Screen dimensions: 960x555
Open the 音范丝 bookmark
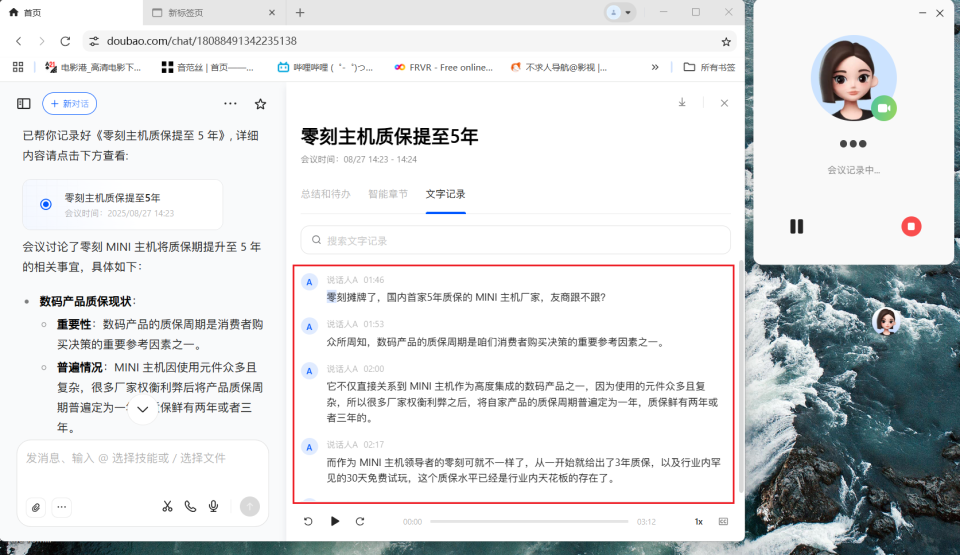click(x=208, y=67)
